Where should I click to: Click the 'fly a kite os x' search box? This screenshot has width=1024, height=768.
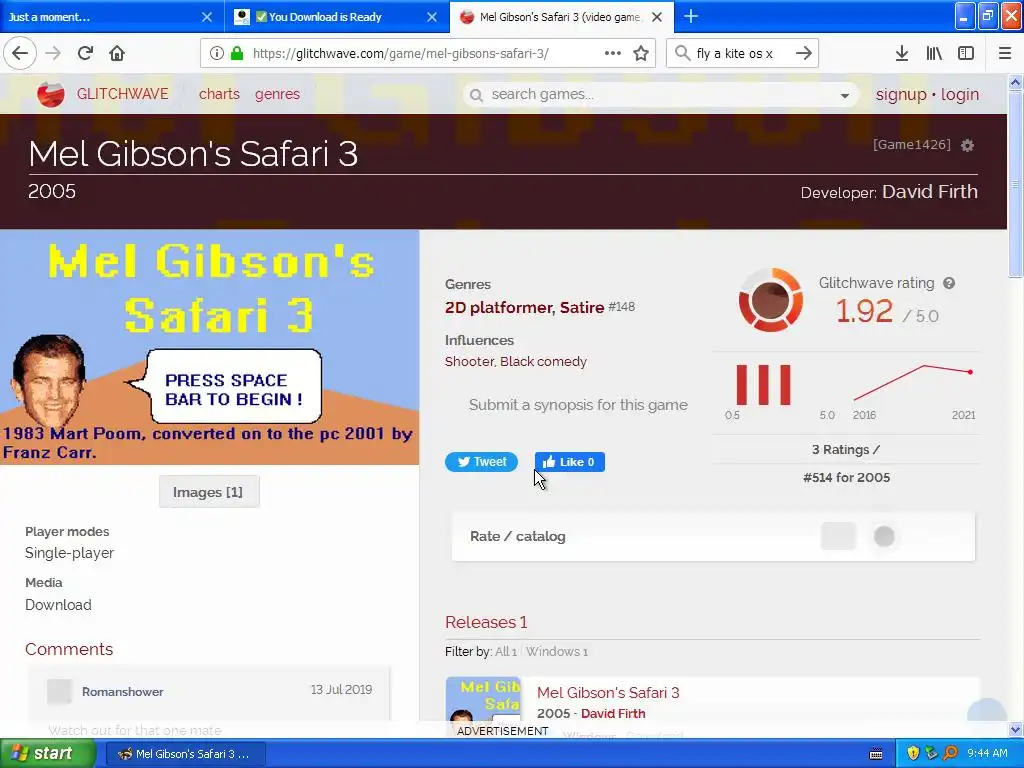click(741, 53)
